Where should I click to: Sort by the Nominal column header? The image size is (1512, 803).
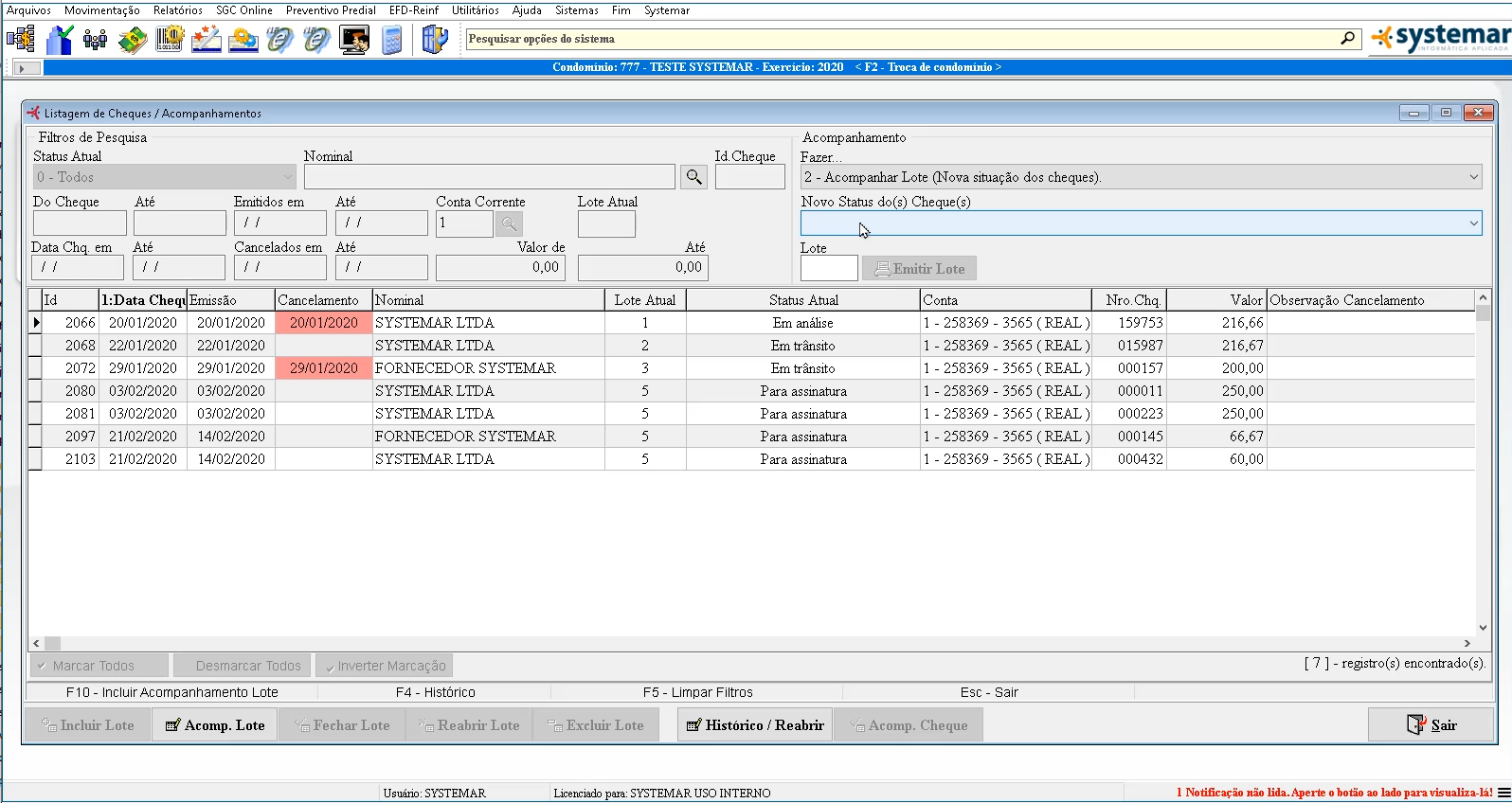489,300
